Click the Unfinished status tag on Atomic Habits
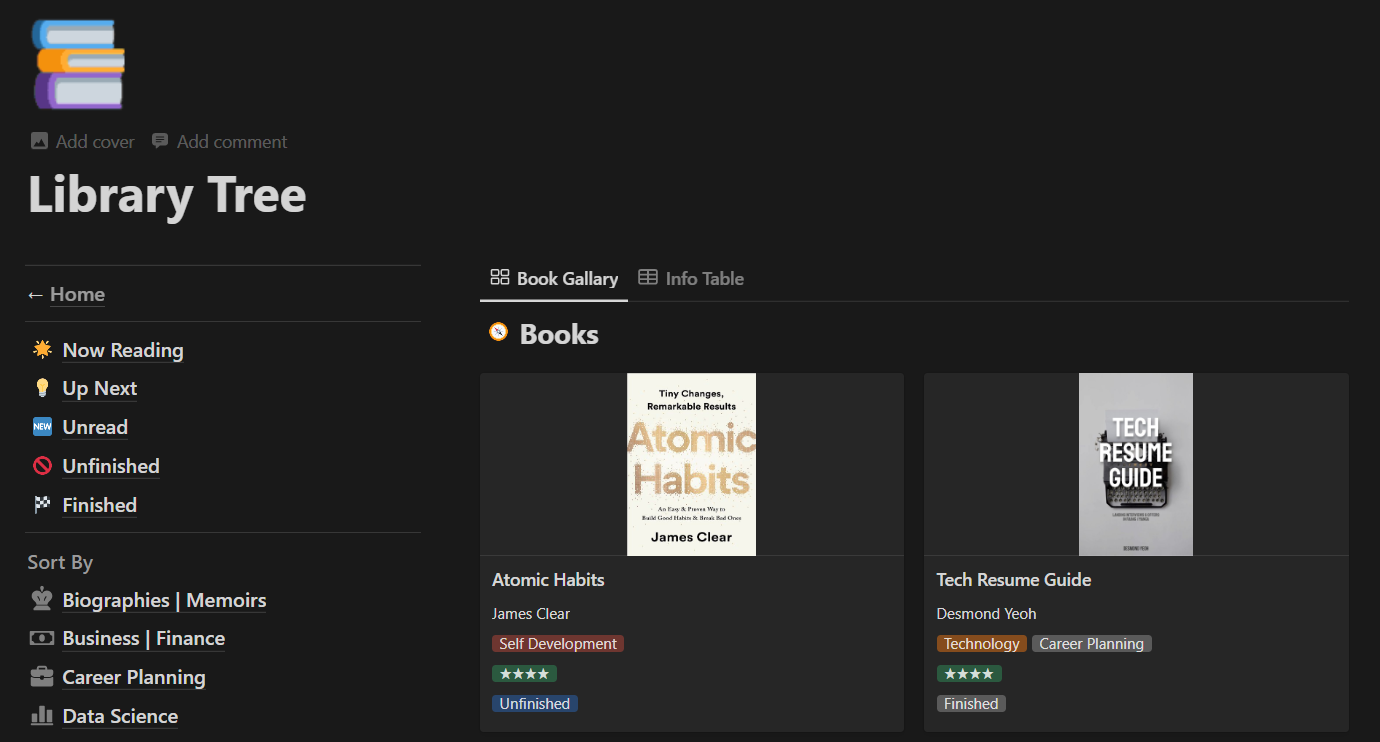Image resolution: width=1380 pixels, height=742 pixels. pos(535,704)
